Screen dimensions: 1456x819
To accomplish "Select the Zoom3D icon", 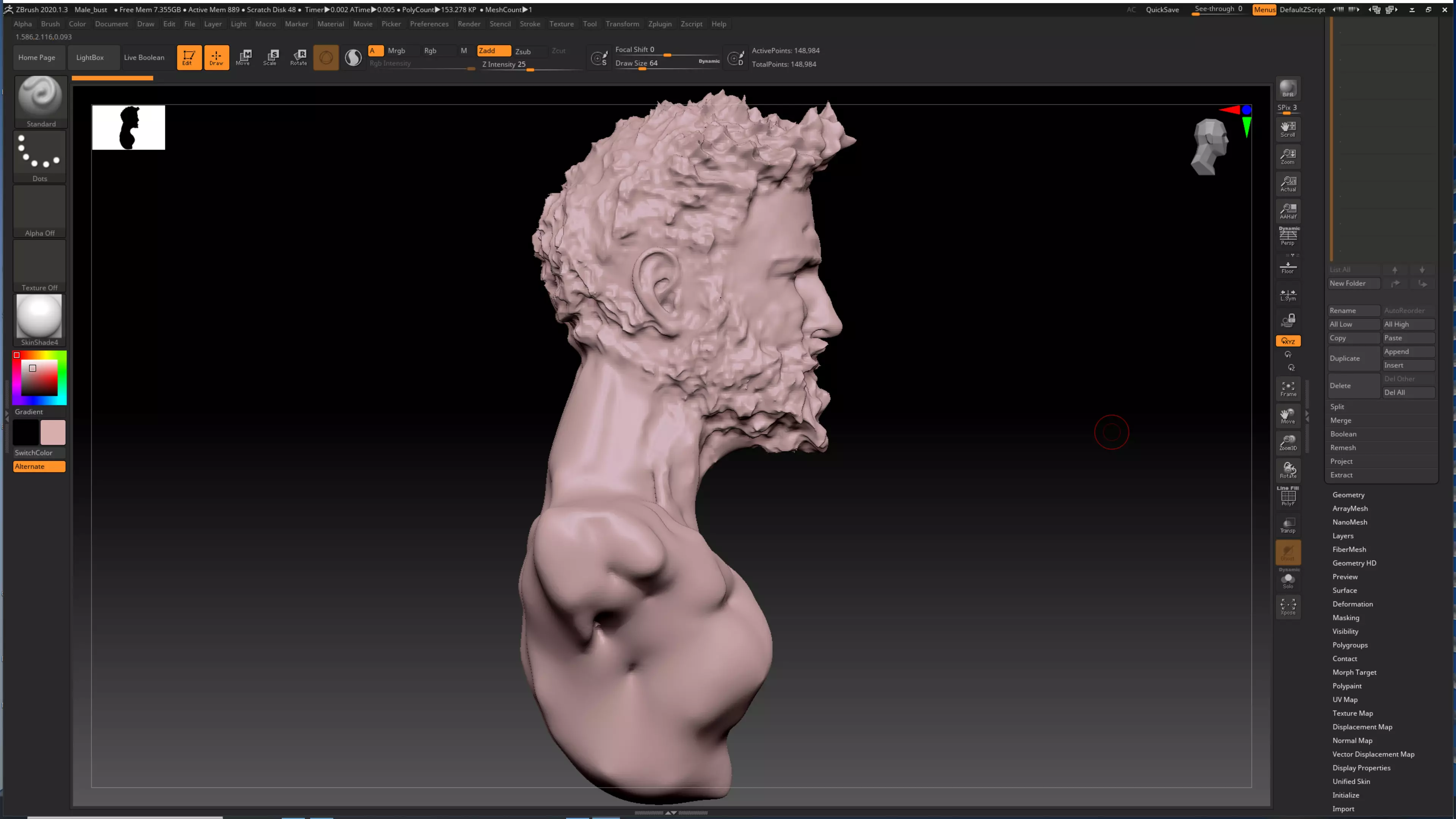I will 1288,443.
